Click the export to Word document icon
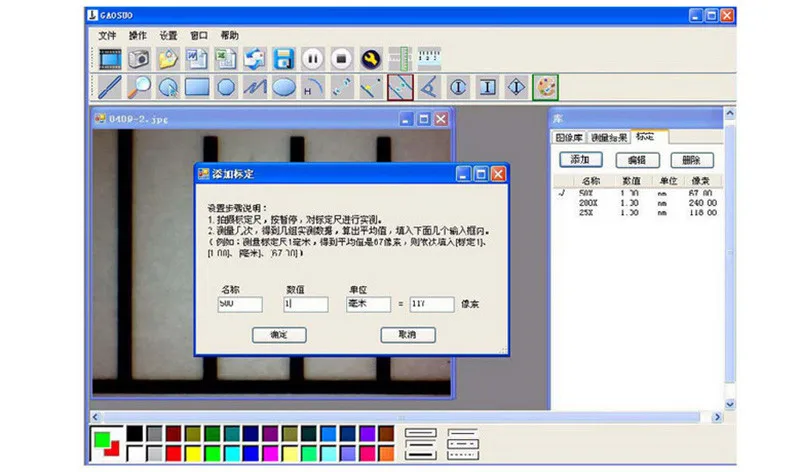The width and height of the screenshot is (800, 472). click(196, 59)
